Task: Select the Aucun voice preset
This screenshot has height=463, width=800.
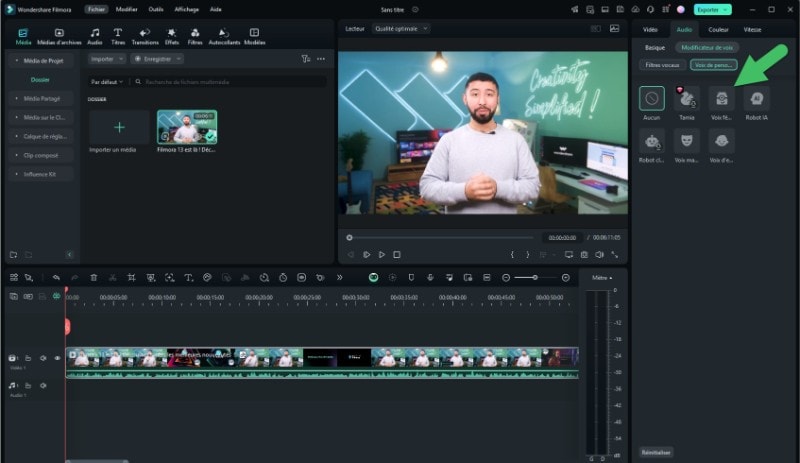Action: [x=652, y=99]
